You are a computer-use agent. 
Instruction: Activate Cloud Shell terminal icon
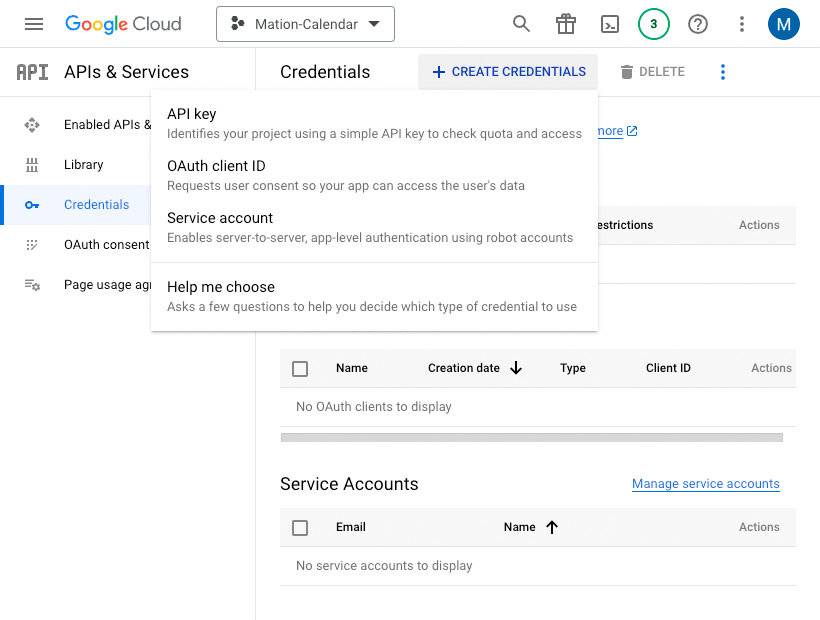(x=610, y=24)
